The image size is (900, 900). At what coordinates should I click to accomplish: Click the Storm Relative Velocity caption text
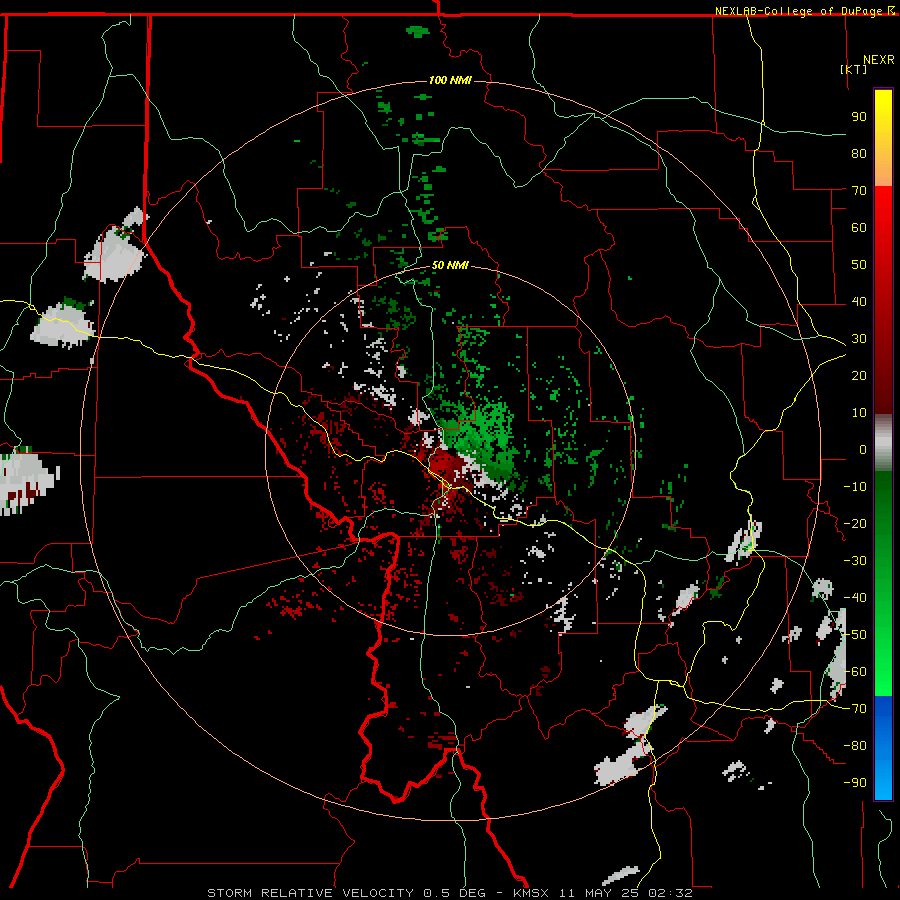[x=449, y=893]
